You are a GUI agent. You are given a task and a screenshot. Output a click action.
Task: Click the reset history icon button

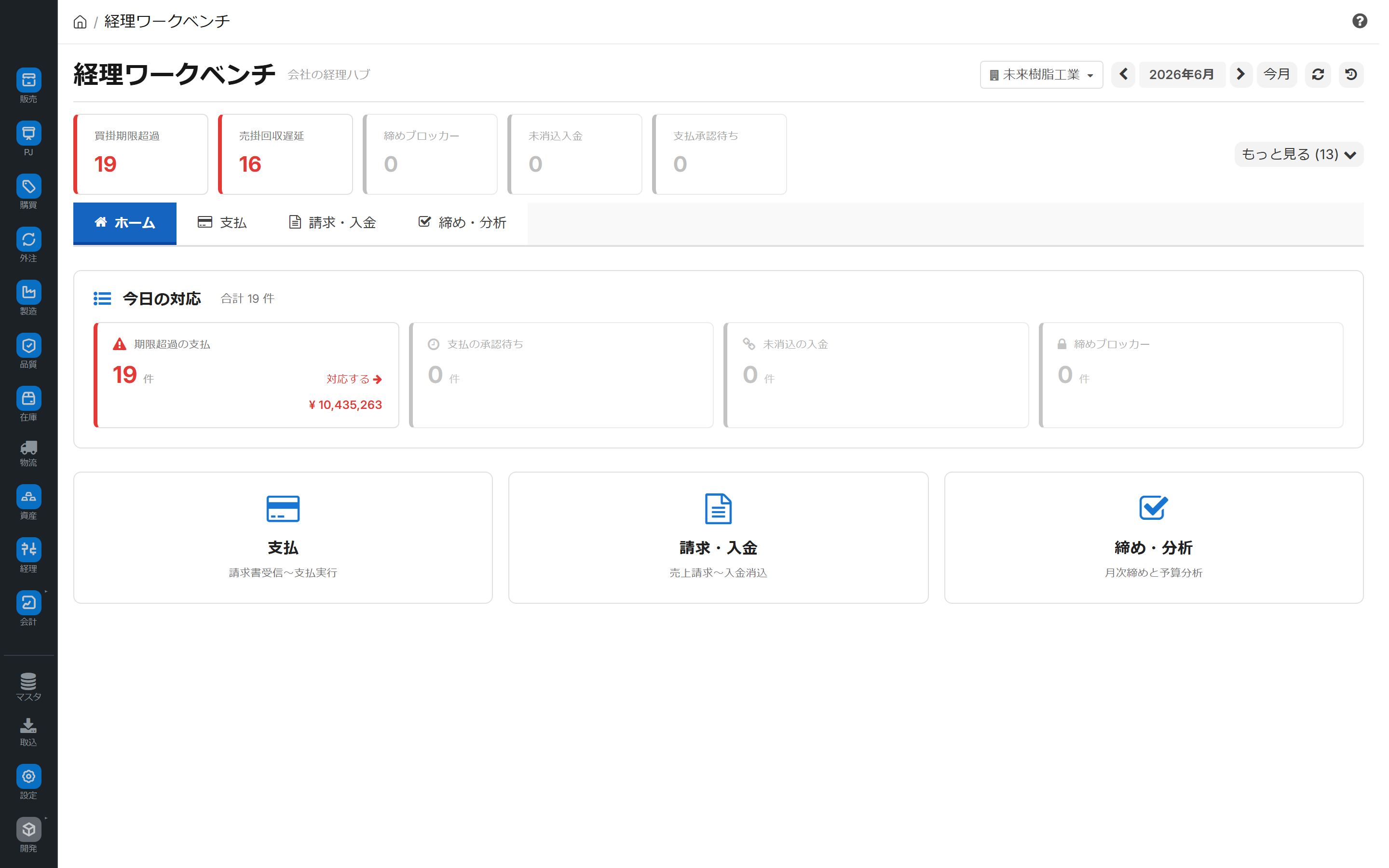point(1351,75)
